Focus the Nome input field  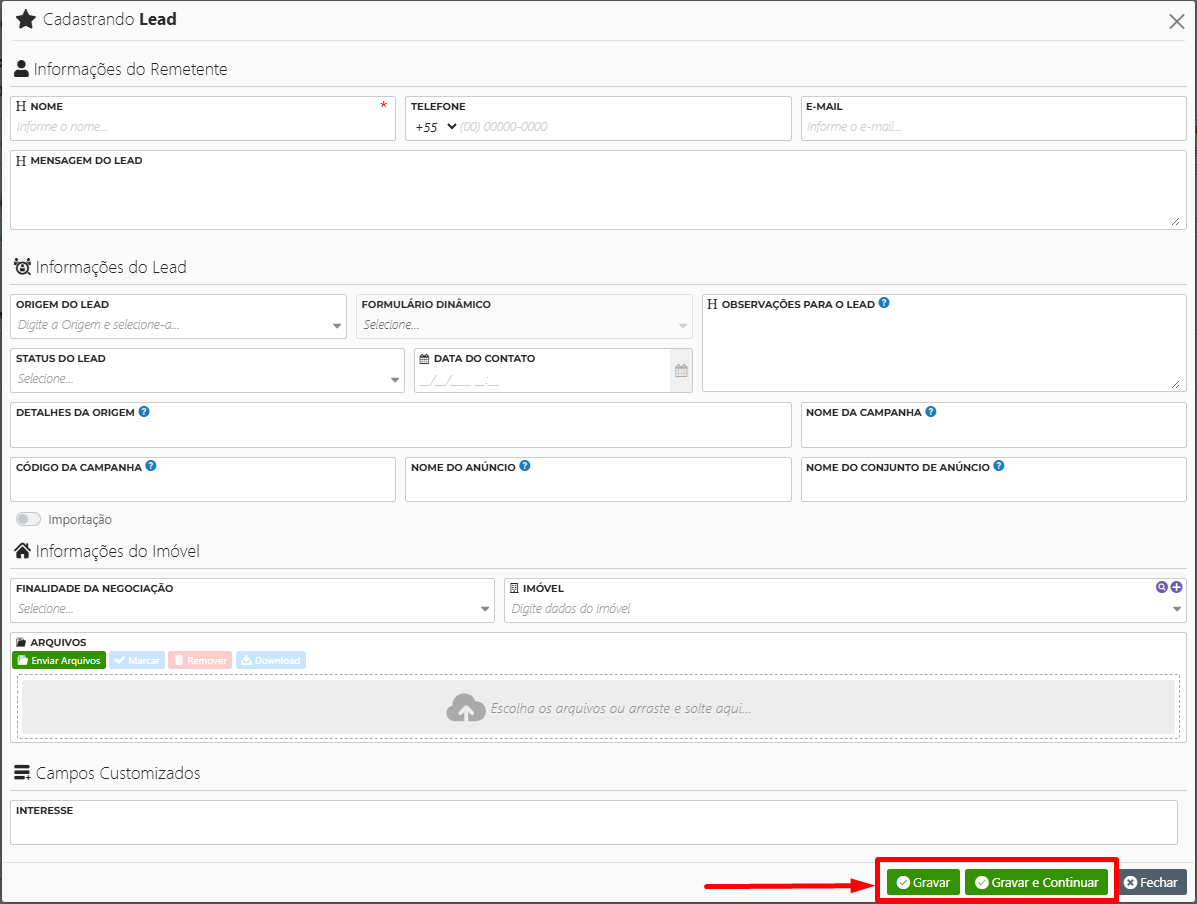[200, 127]
